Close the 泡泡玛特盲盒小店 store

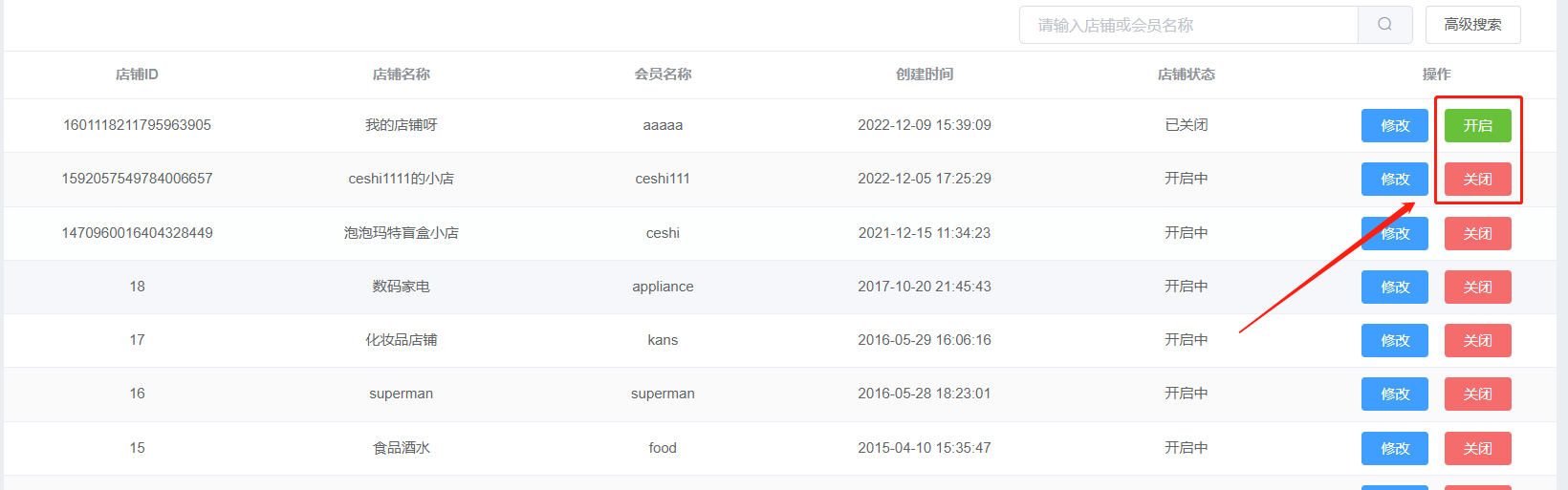pos(1477,233)
